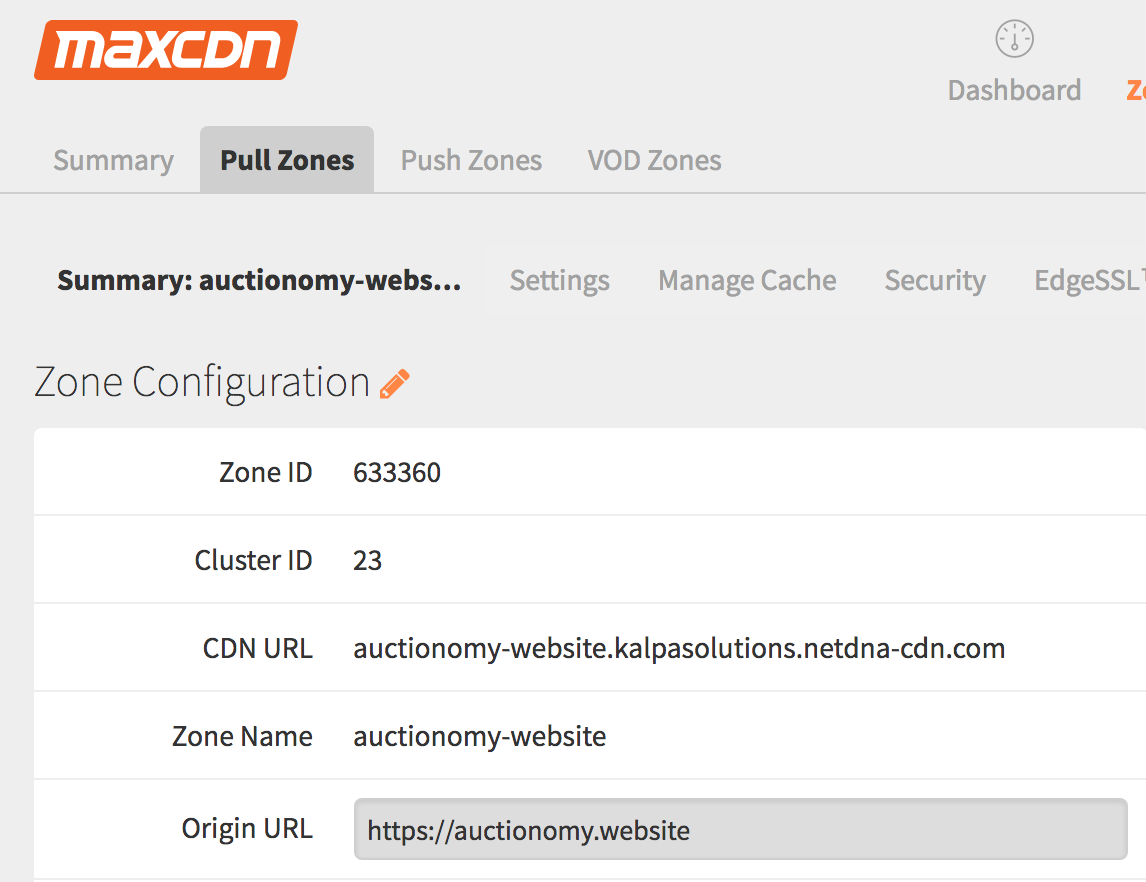Image resolution: width=1146 pixels, height=882 pixels.
Task: Click the orange Zones navigation link
Action: click(1137, 90)
